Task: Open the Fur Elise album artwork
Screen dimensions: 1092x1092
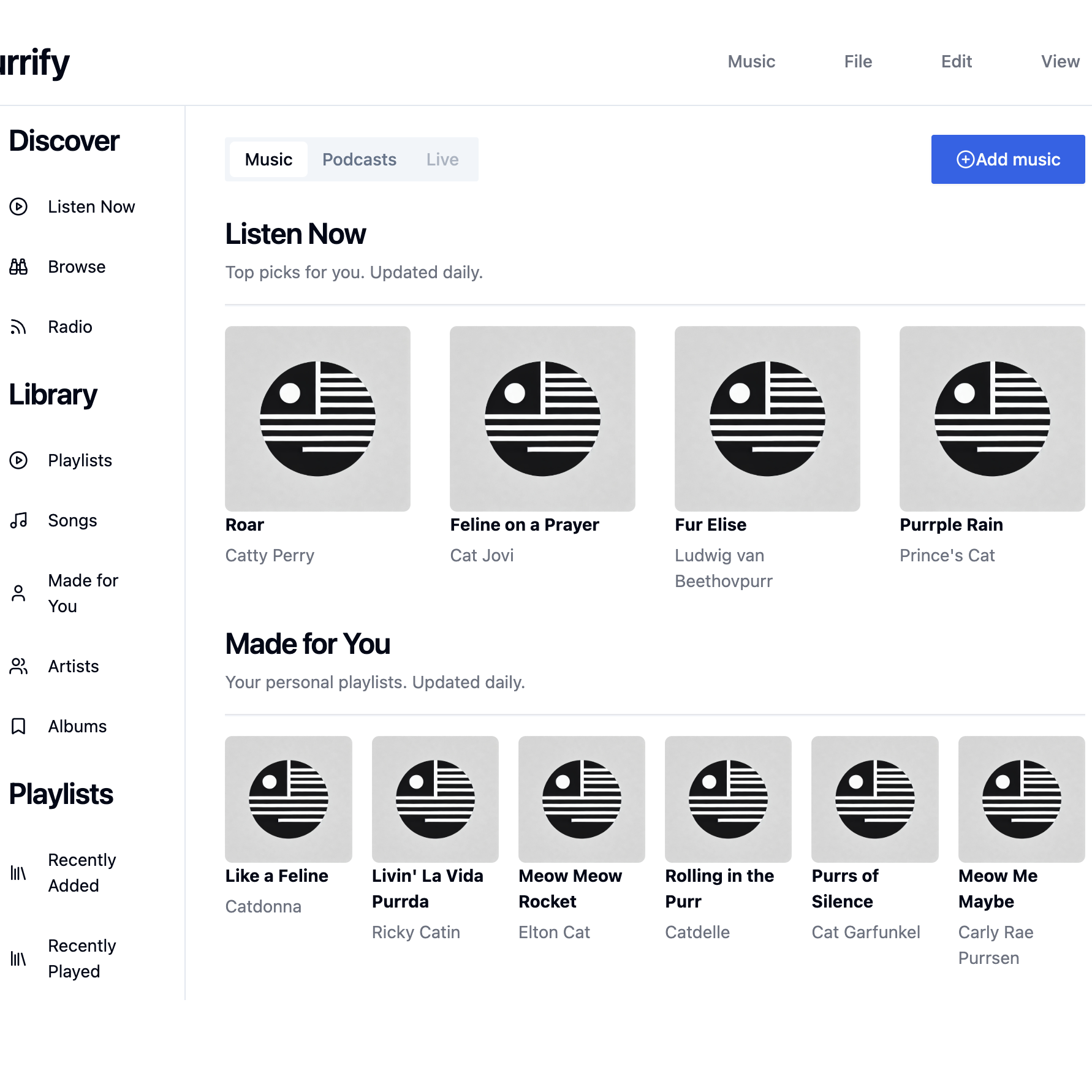Action: point(767,419)
